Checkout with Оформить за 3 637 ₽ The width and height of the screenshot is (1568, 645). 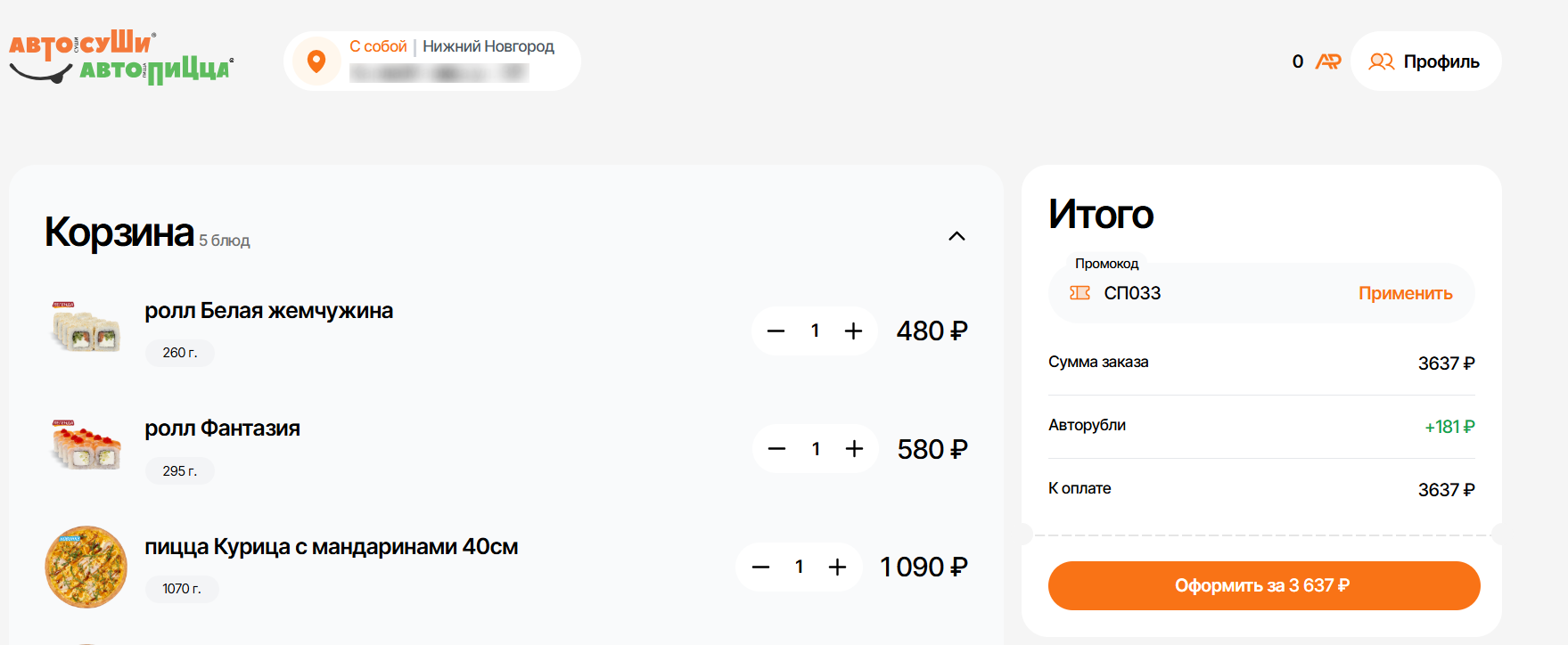(x=1264, y=585)
